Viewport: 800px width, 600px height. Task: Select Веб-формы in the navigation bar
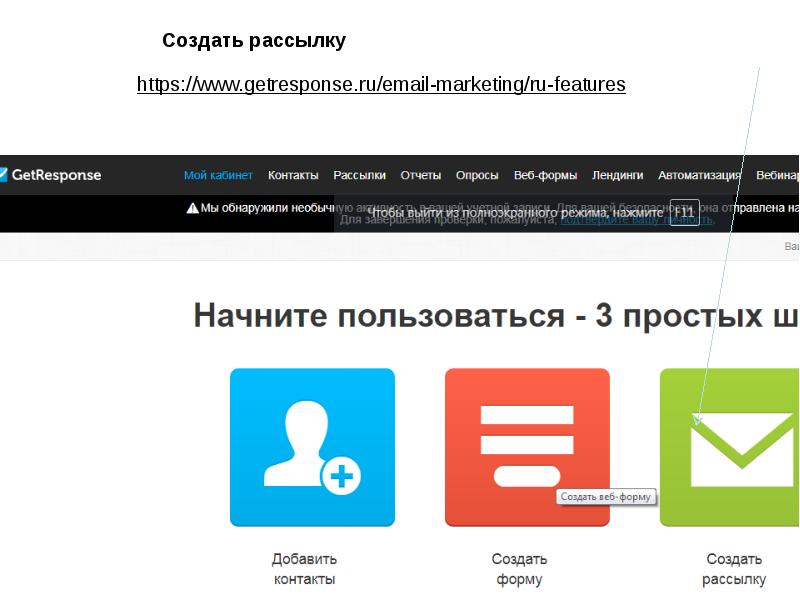pyautogui.click(x=545, y=175)
